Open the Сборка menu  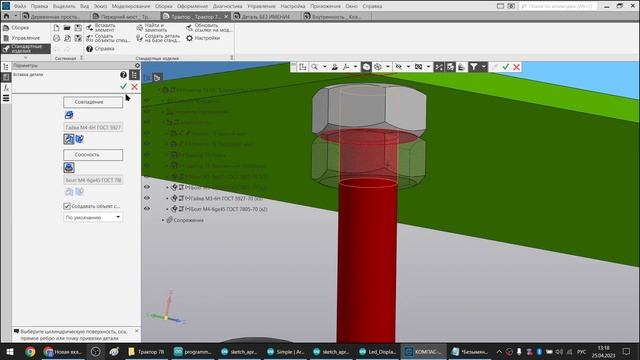coord(163,6)
